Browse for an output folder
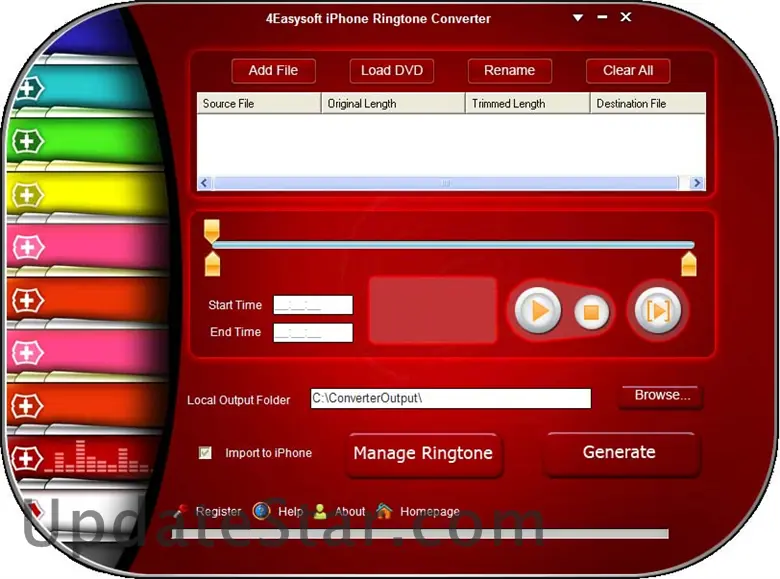The height and width of the screenshot is (579, 780). [x=662, y=396]
